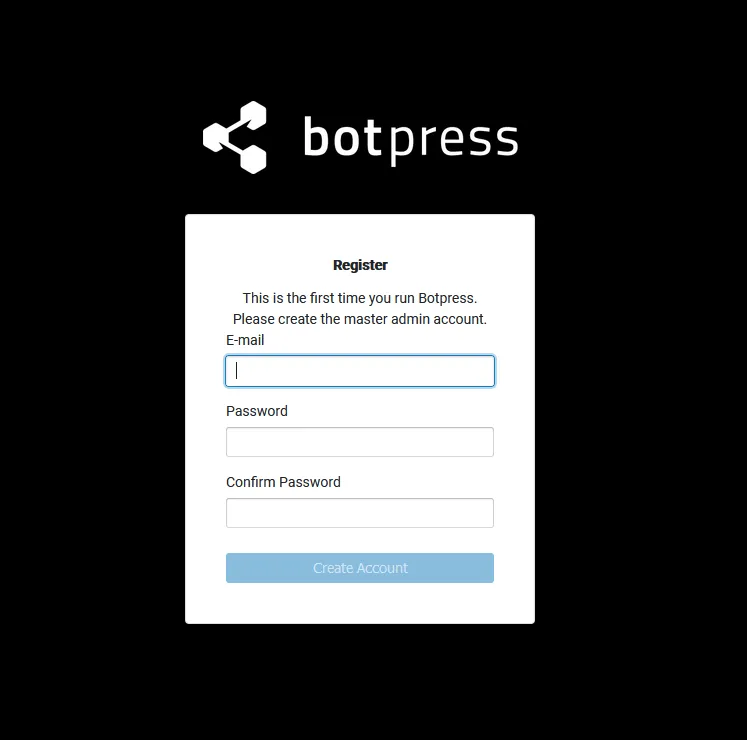This screenshot has height=740, width=747.
Task: Click the Create Account button
Action: (x=360, y=568)
